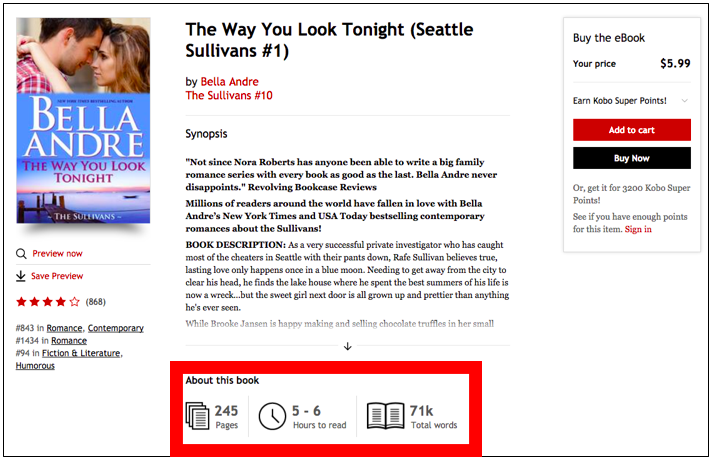Click the book cover thumbnail
Image resolution: width=712 pixels, height=461 pixels.
pyautogui.click(x=83, y=120)
